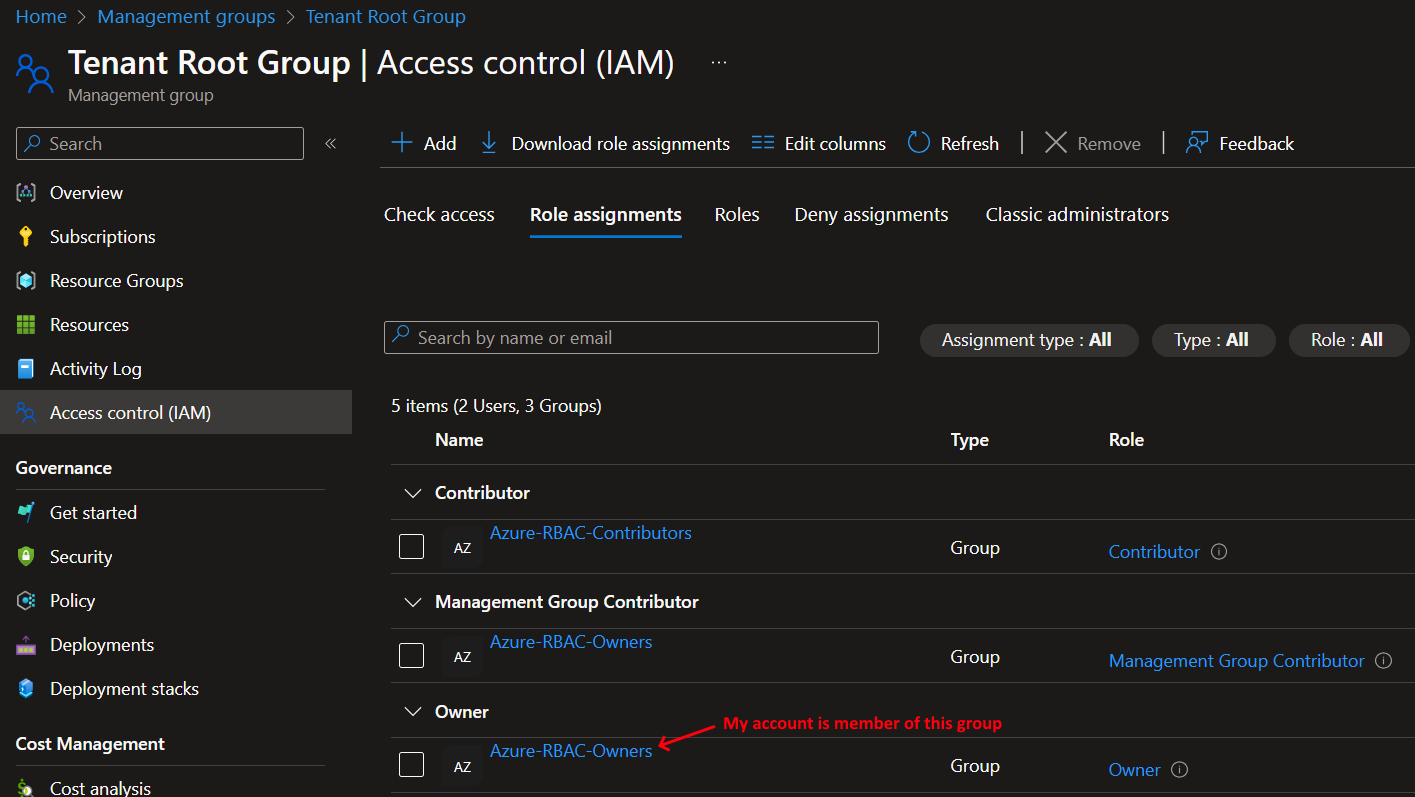Collapse the sidebar with double chevron
The image size is (1415, 797).
[331, 143]
